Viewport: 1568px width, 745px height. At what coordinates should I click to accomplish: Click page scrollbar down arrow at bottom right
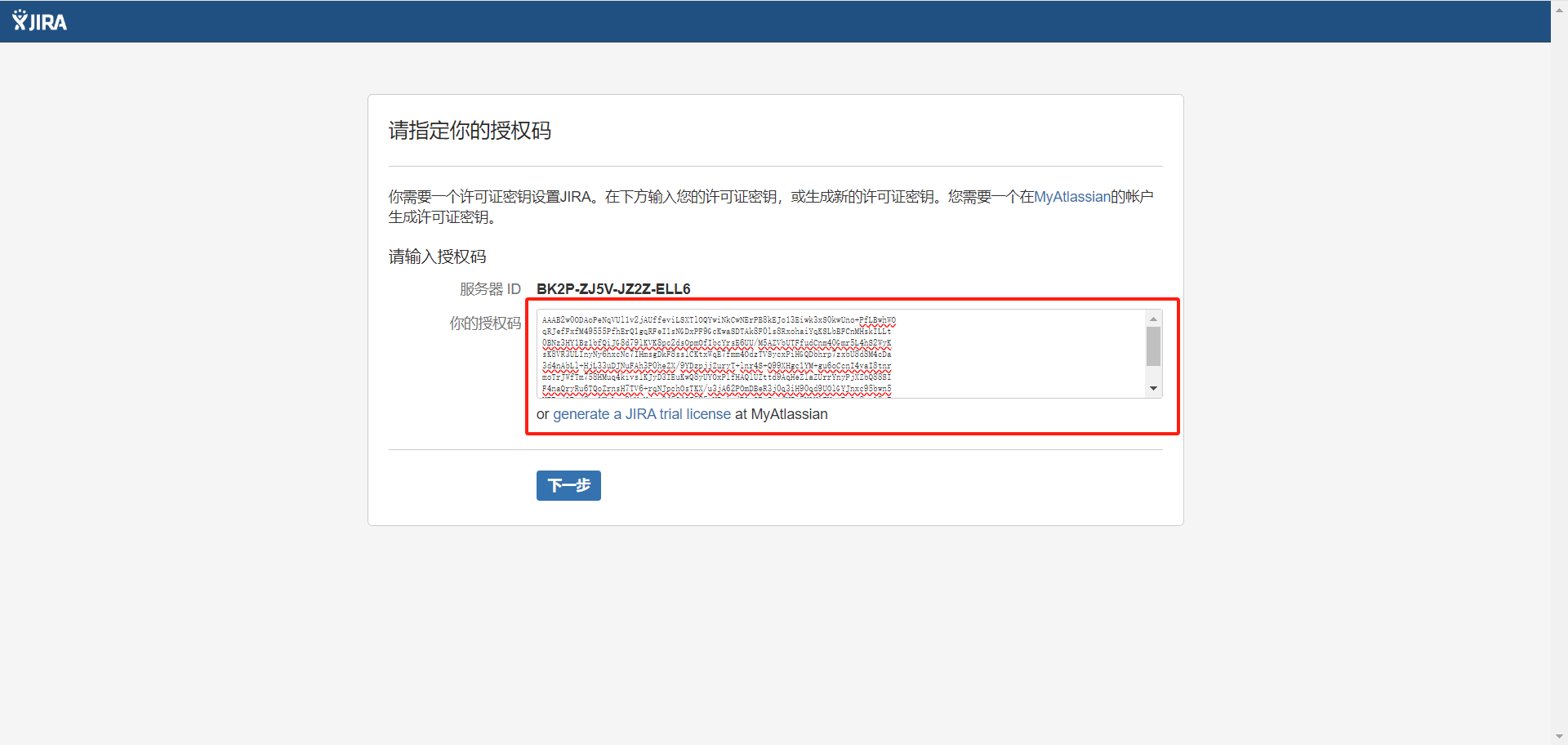pyautogui.click(x=1560, y=737)
